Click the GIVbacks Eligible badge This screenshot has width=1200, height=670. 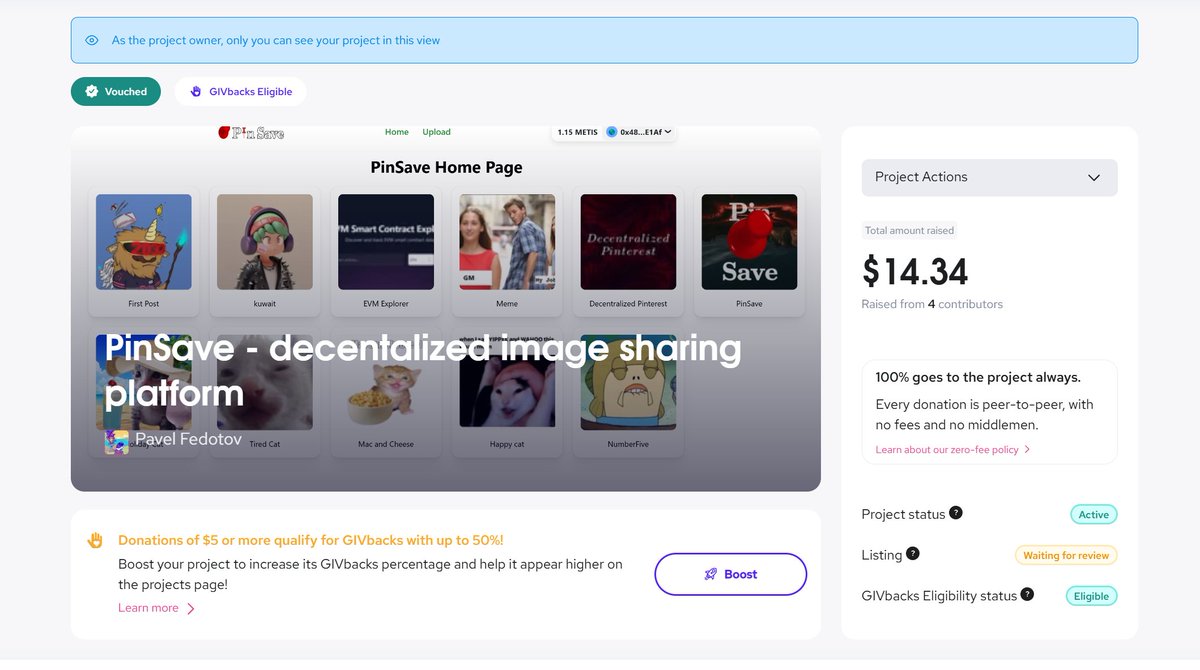point(240,91)
